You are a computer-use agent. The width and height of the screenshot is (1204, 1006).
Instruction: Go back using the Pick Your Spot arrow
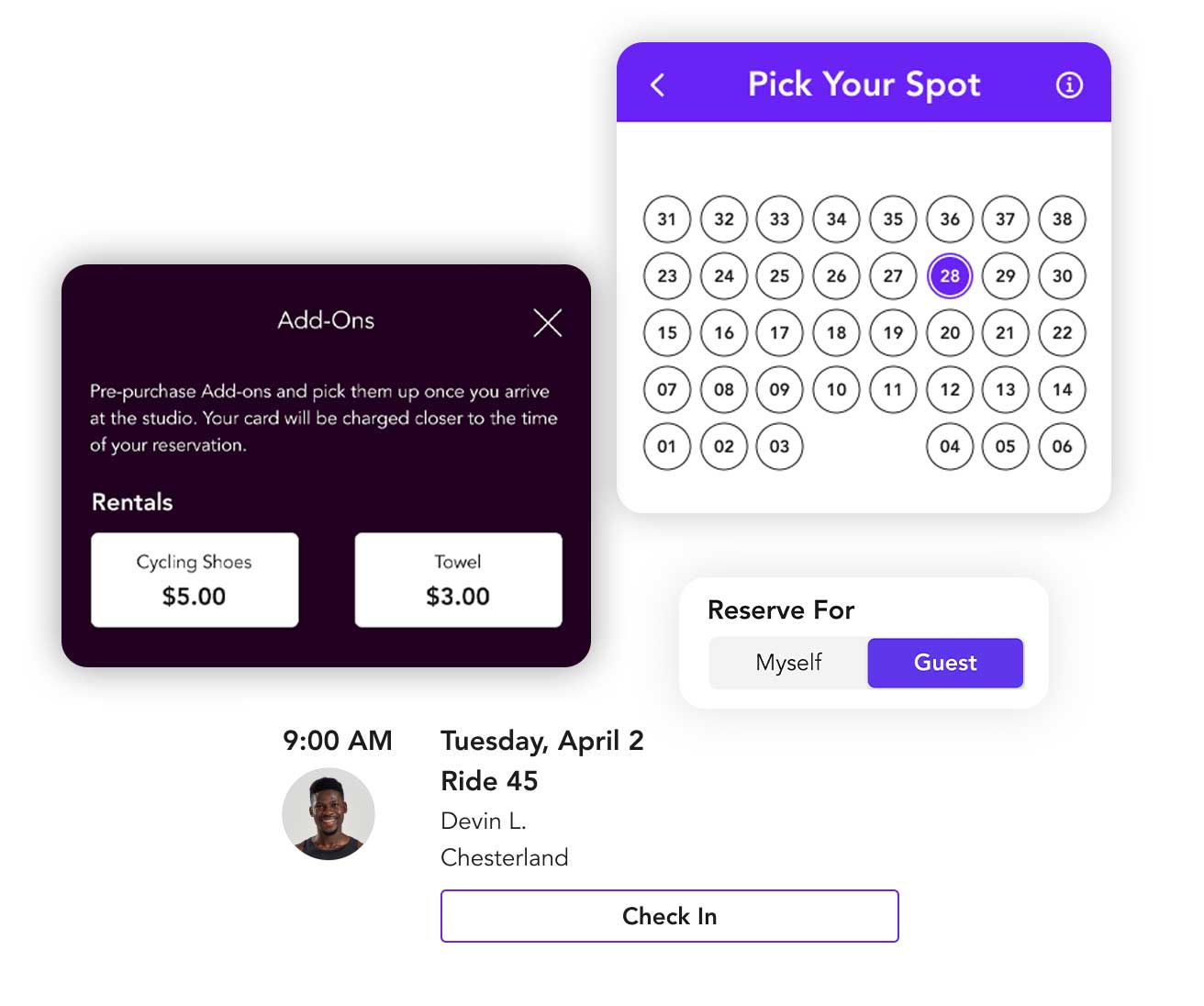657,85
